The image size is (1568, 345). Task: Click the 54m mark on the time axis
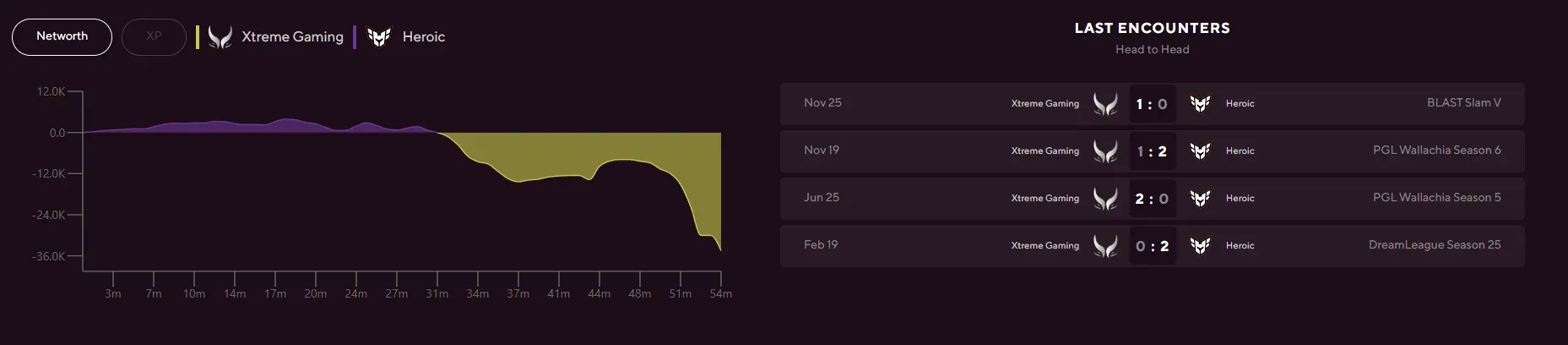721,293
